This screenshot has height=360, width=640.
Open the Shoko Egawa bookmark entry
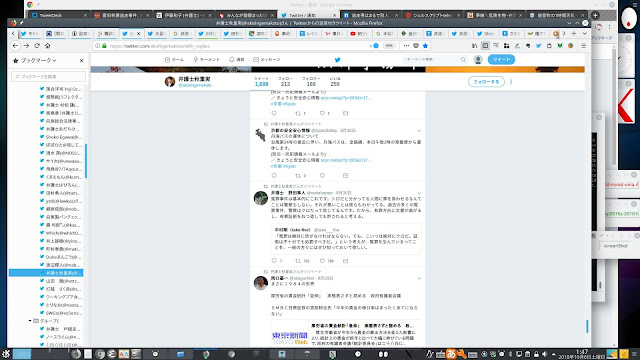tap(61, 137)
